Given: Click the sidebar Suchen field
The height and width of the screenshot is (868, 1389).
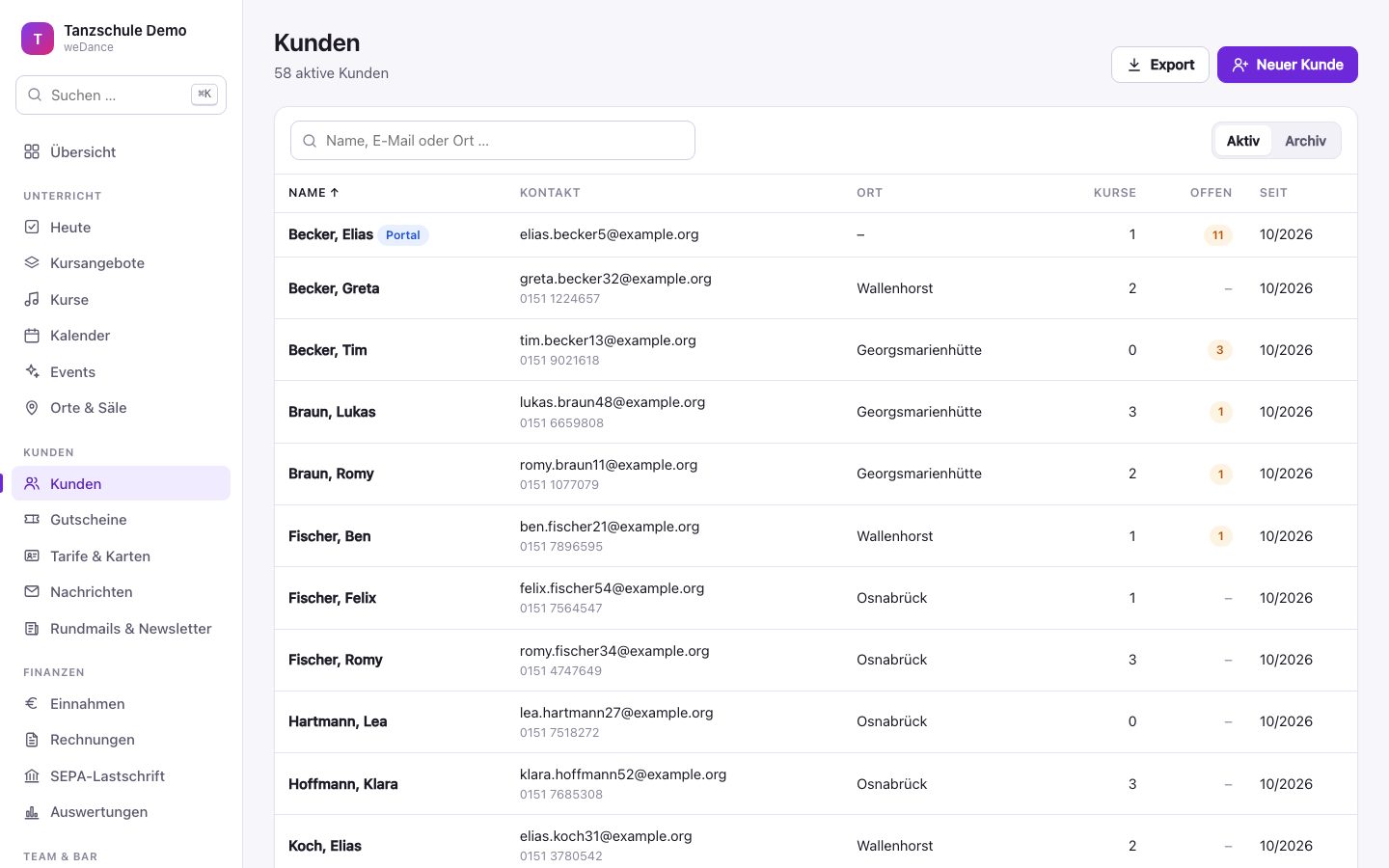Looking at the screenshot, I should coord(121,95).
